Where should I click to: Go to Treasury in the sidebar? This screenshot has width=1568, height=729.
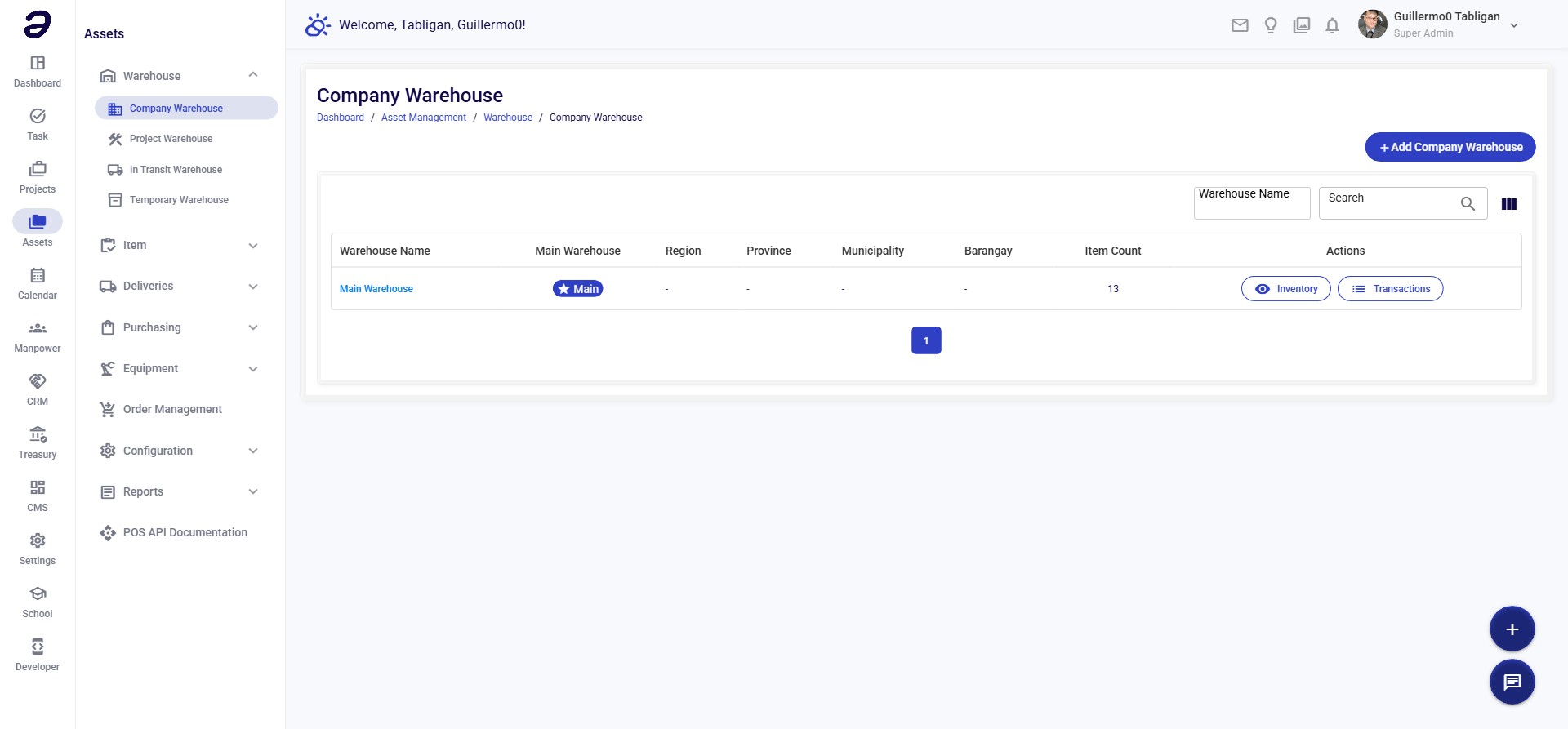(38, 442)
